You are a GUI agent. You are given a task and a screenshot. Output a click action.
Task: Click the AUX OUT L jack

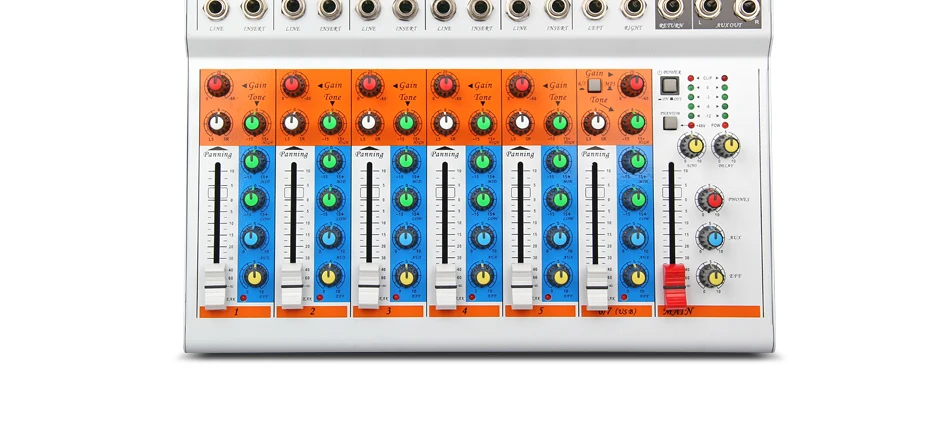pyautogui.click(x=707, y=7)
